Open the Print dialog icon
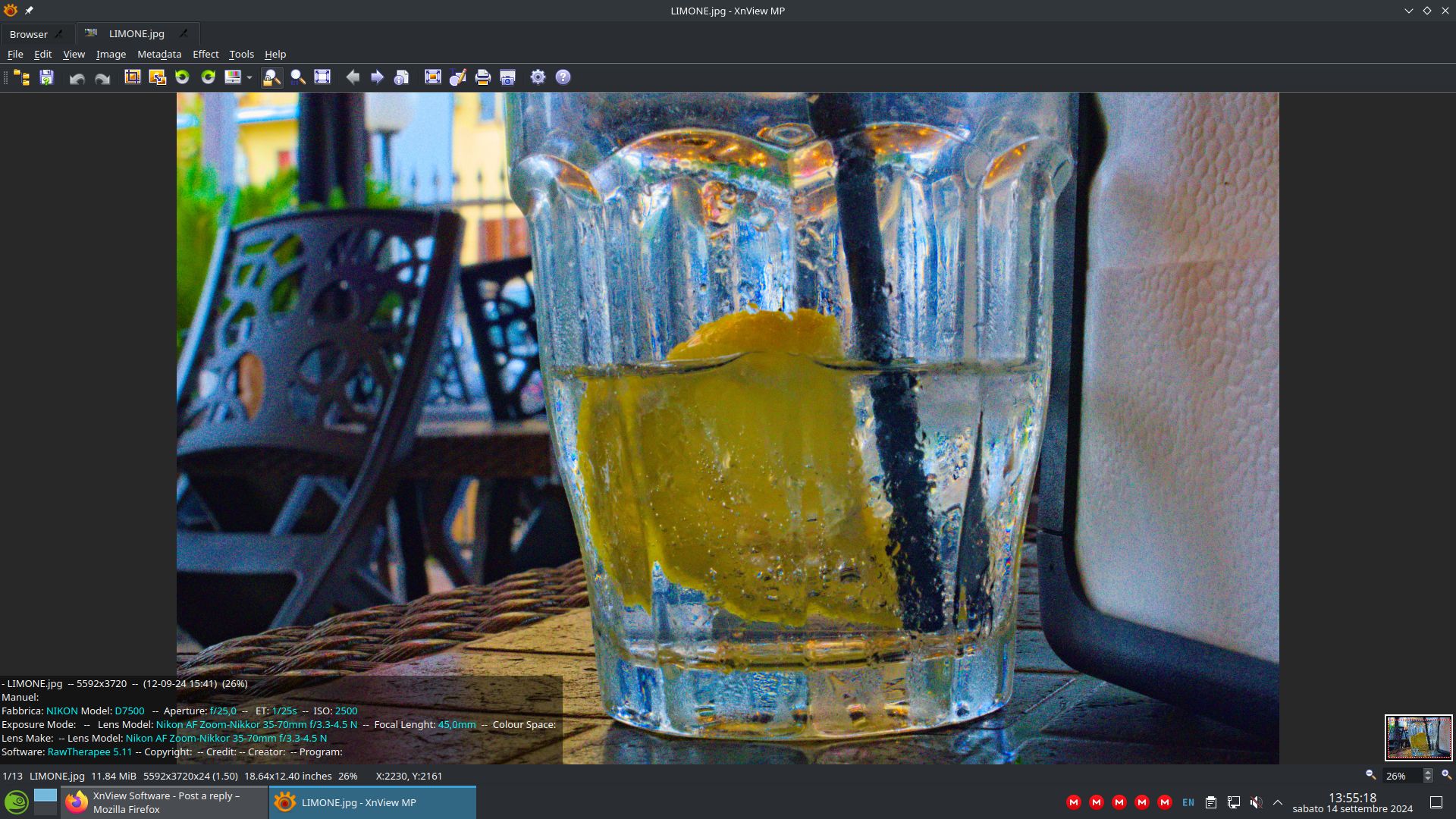The image size is (1456, 819). tap(482, 77)
